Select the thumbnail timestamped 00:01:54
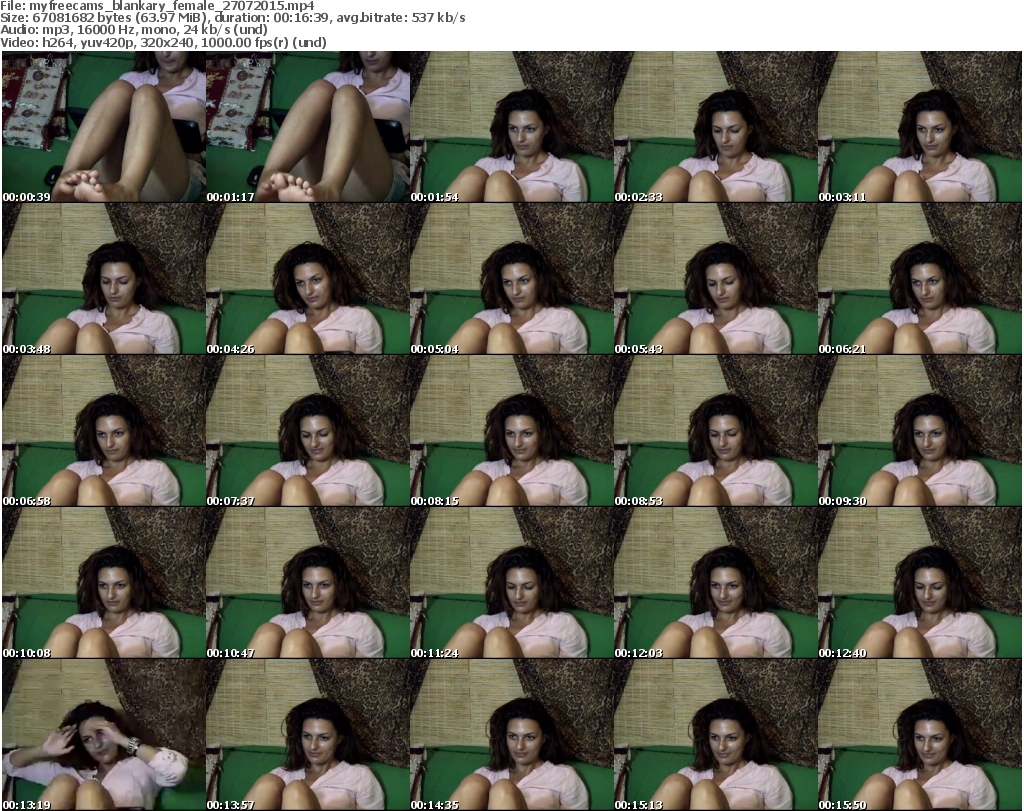The image size is (1024, 811). (512, 127)
